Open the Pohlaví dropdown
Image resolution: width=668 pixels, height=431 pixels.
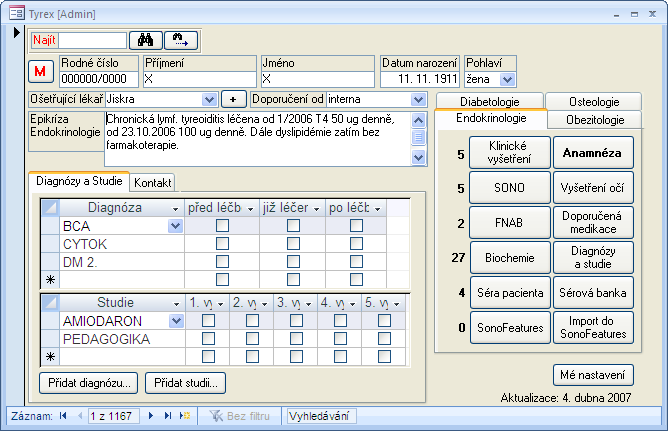[507, 79]
